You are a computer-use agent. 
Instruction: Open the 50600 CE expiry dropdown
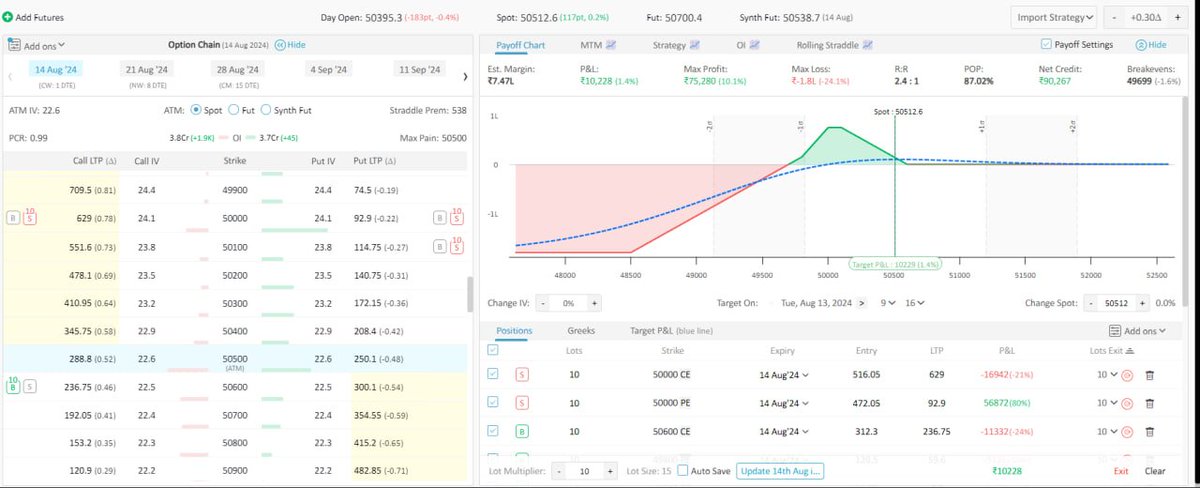point(783,431)
